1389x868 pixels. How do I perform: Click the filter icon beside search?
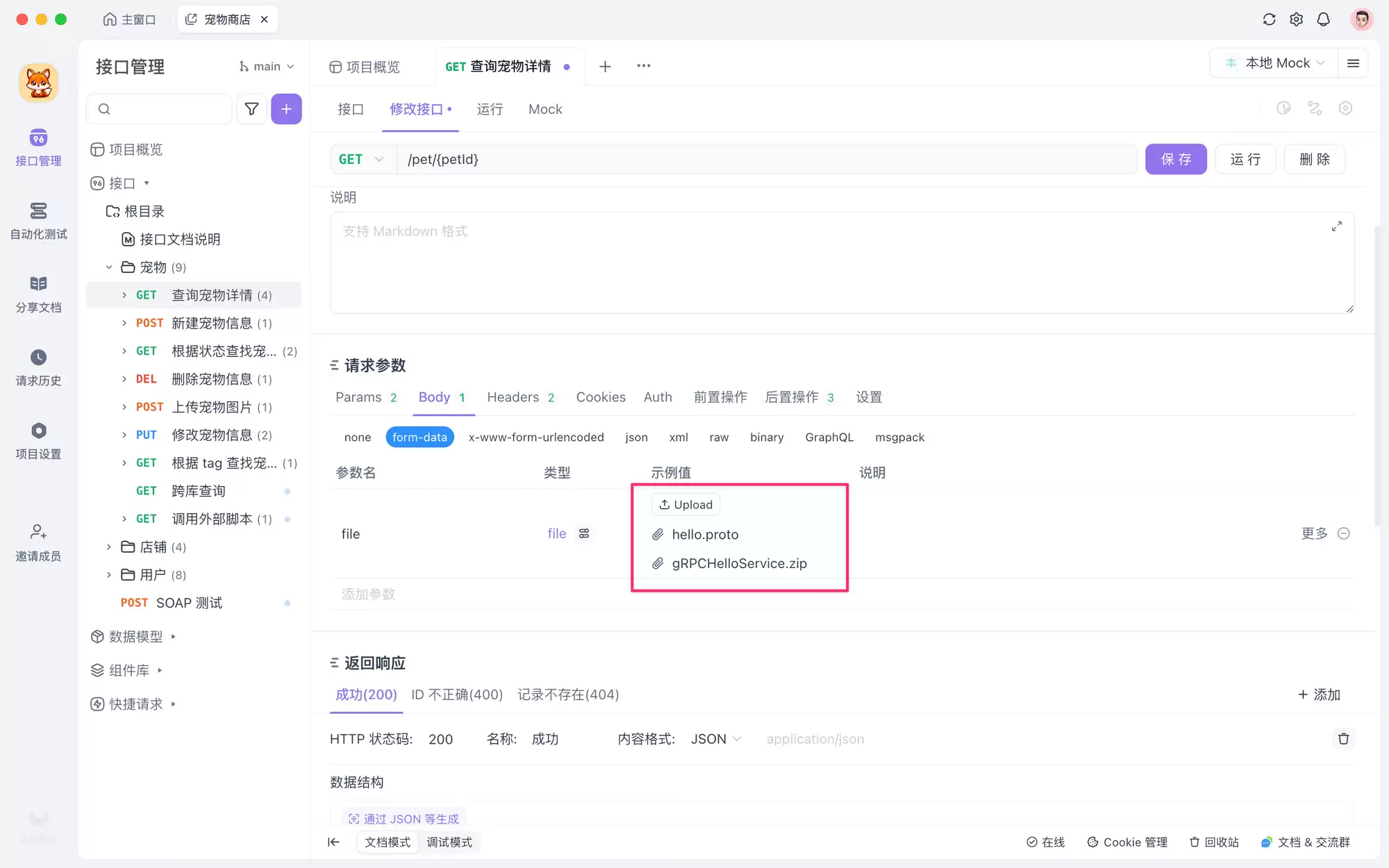[x=251, y=109]
